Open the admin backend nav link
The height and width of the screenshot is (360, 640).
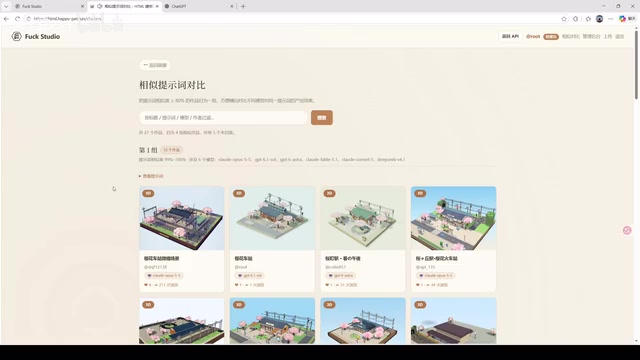click(x=591, y=36)
